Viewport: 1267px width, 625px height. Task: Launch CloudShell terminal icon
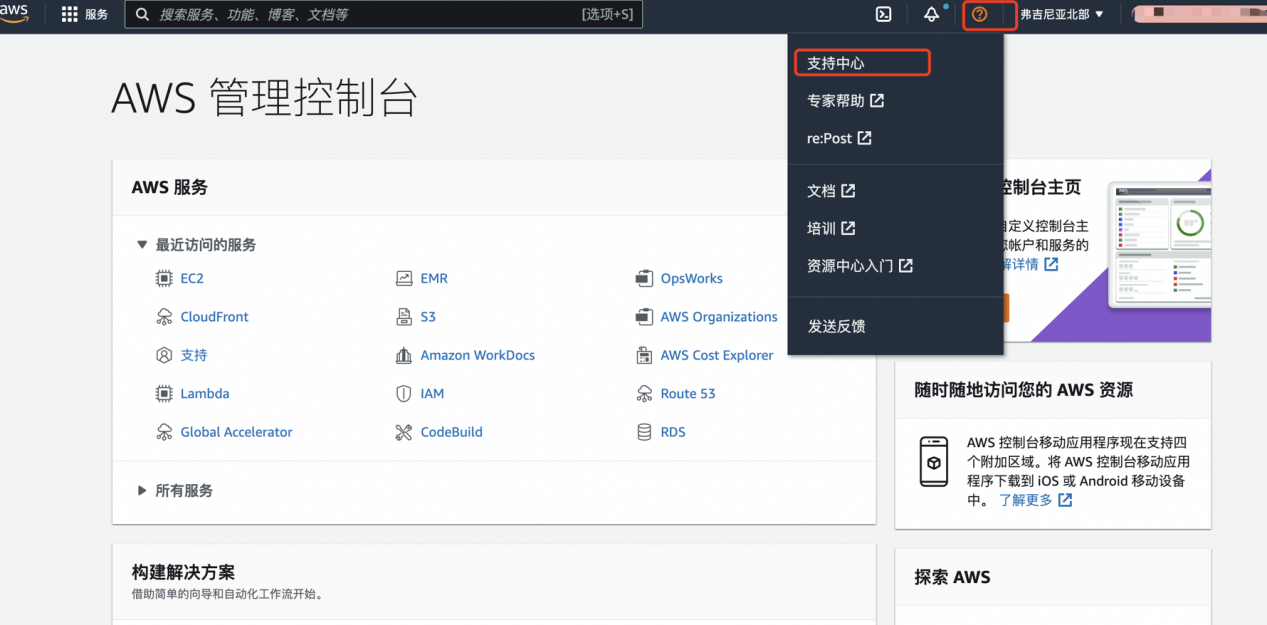pyautogui.click(x=884, y=14)
